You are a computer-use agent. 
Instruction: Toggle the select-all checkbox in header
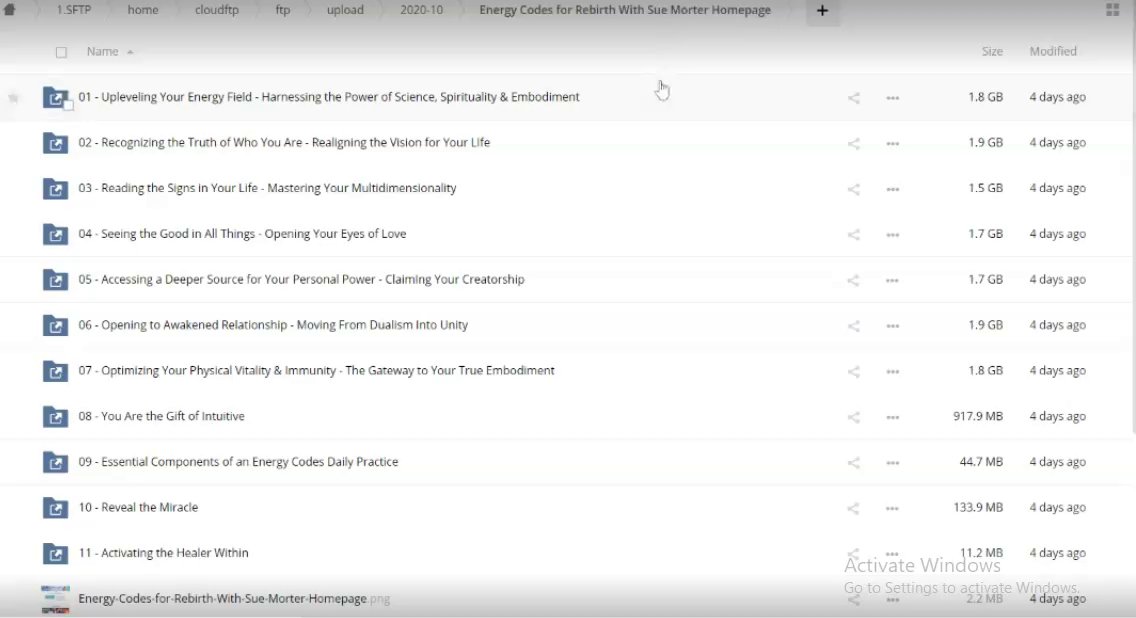pos(61,52)
